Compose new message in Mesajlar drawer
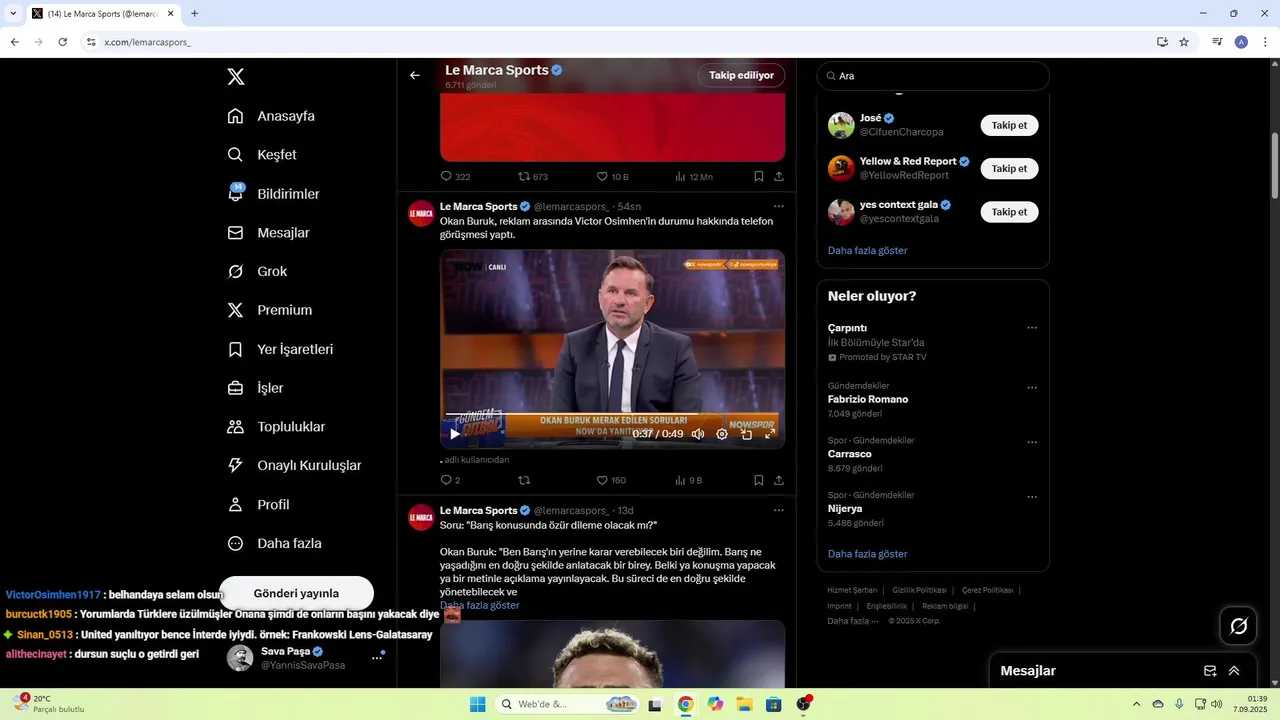Image resolution: width=1280 pixels, height=720 pixels. [1210, 671]
